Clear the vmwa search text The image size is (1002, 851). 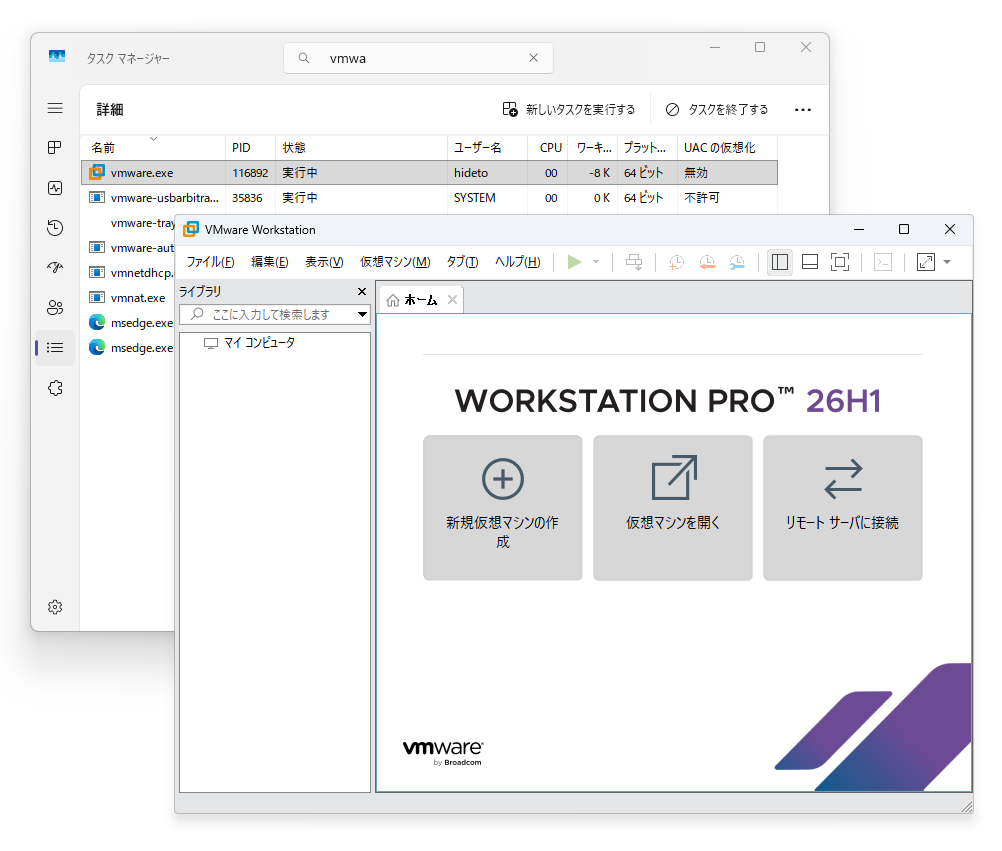pyautogui.click(x=534, y=58)
